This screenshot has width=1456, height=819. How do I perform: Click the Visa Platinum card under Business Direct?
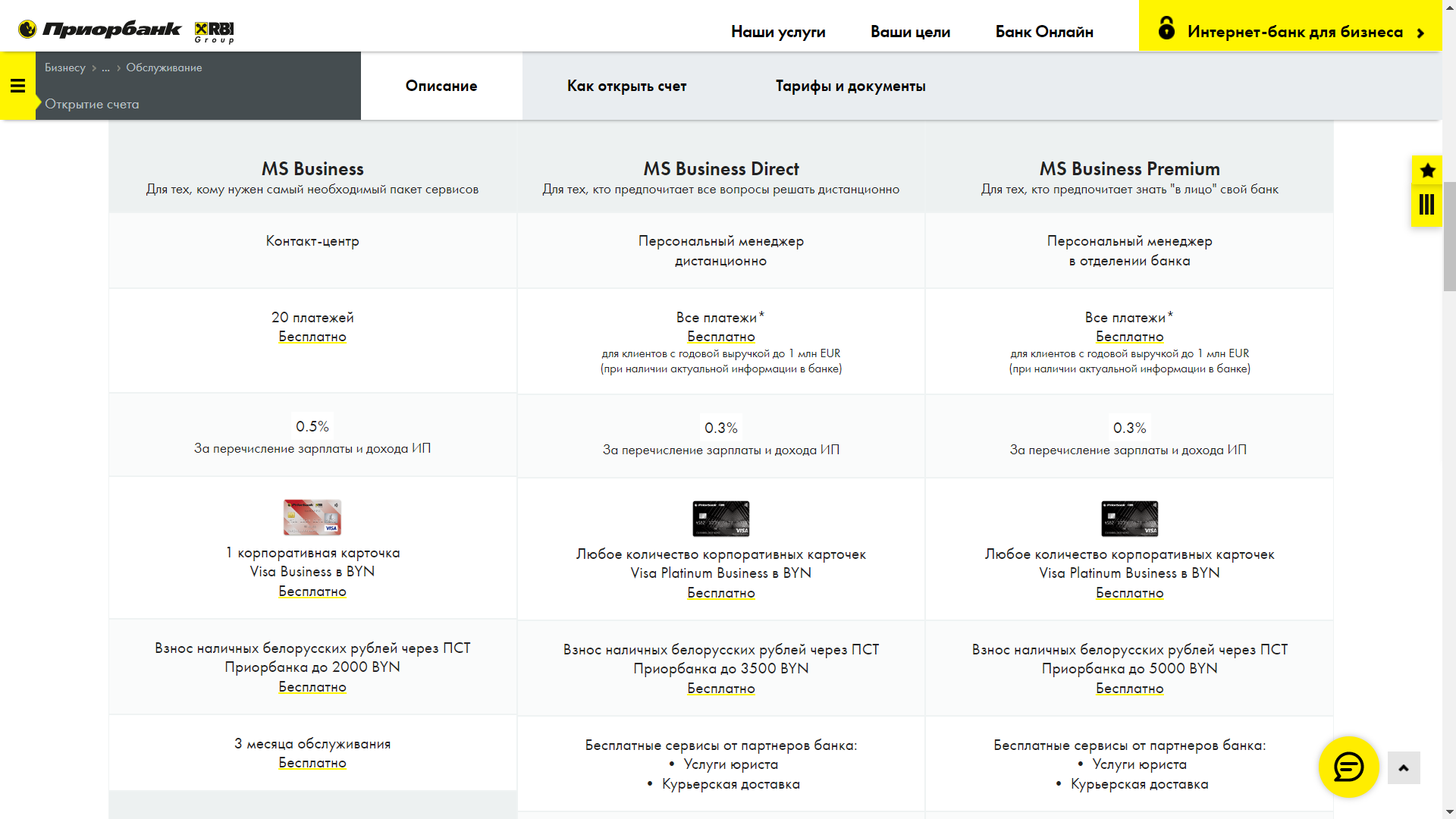click(x=720, y=519)
